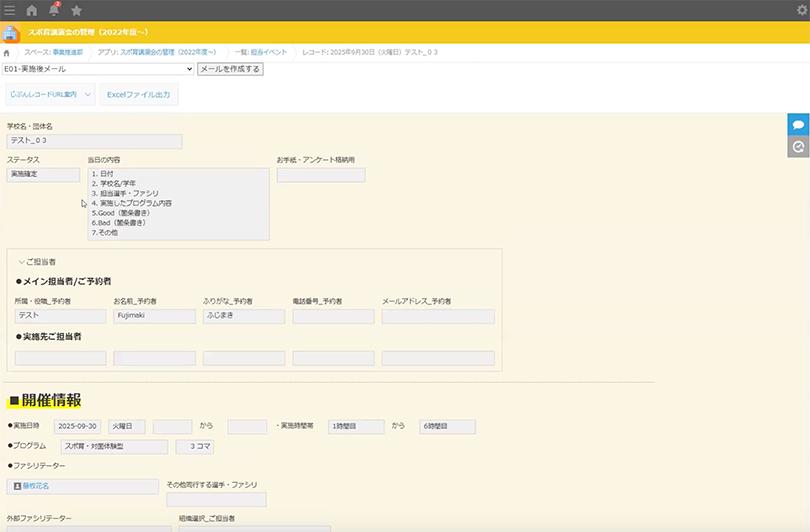Open the hamburger menu icon
810x532 pixels.
10,10
